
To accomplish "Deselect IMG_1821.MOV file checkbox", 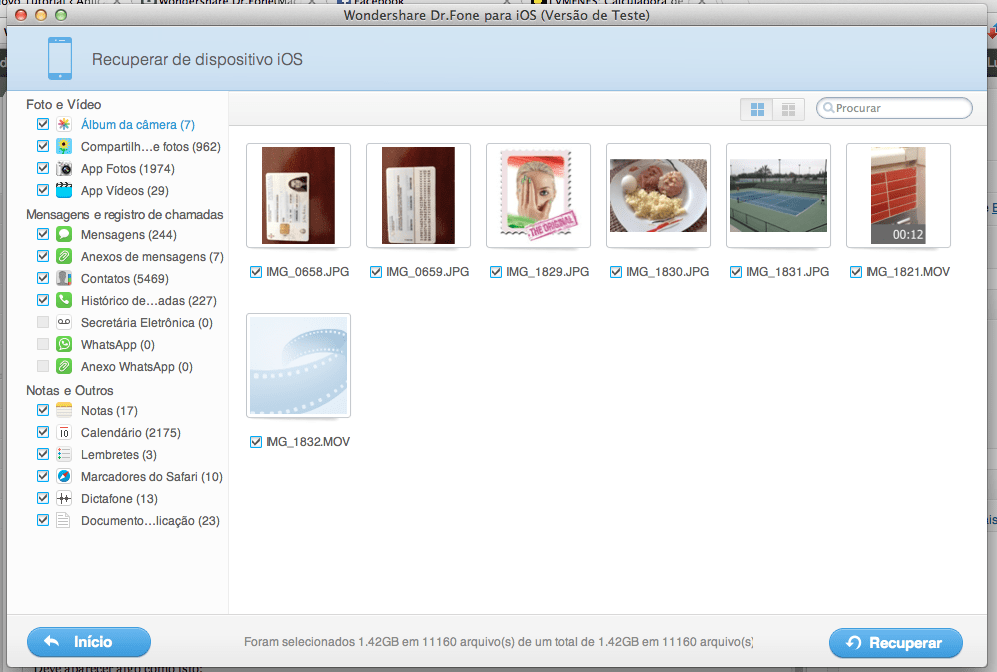I will coord(856,272).
